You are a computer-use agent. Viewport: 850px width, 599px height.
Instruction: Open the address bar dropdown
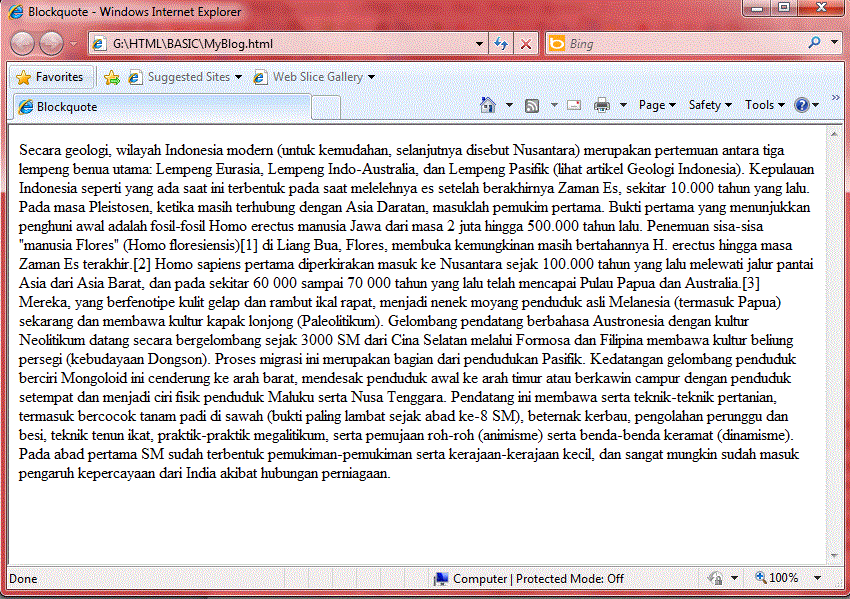point(479,43)
